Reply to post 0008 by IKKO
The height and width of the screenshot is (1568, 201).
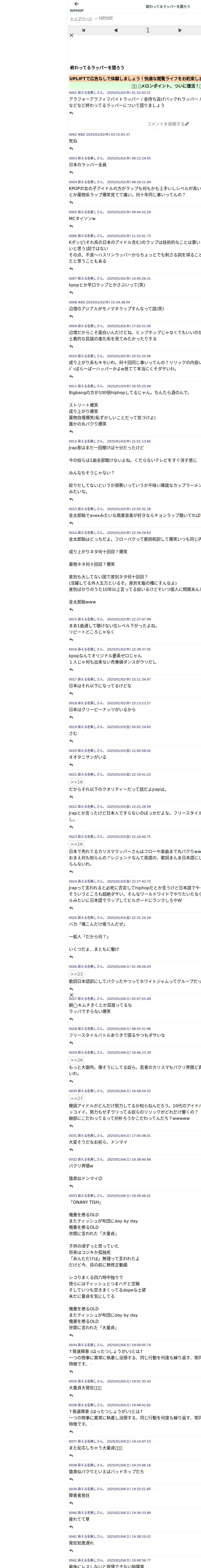pyautogui.click(x=71, y=316)
